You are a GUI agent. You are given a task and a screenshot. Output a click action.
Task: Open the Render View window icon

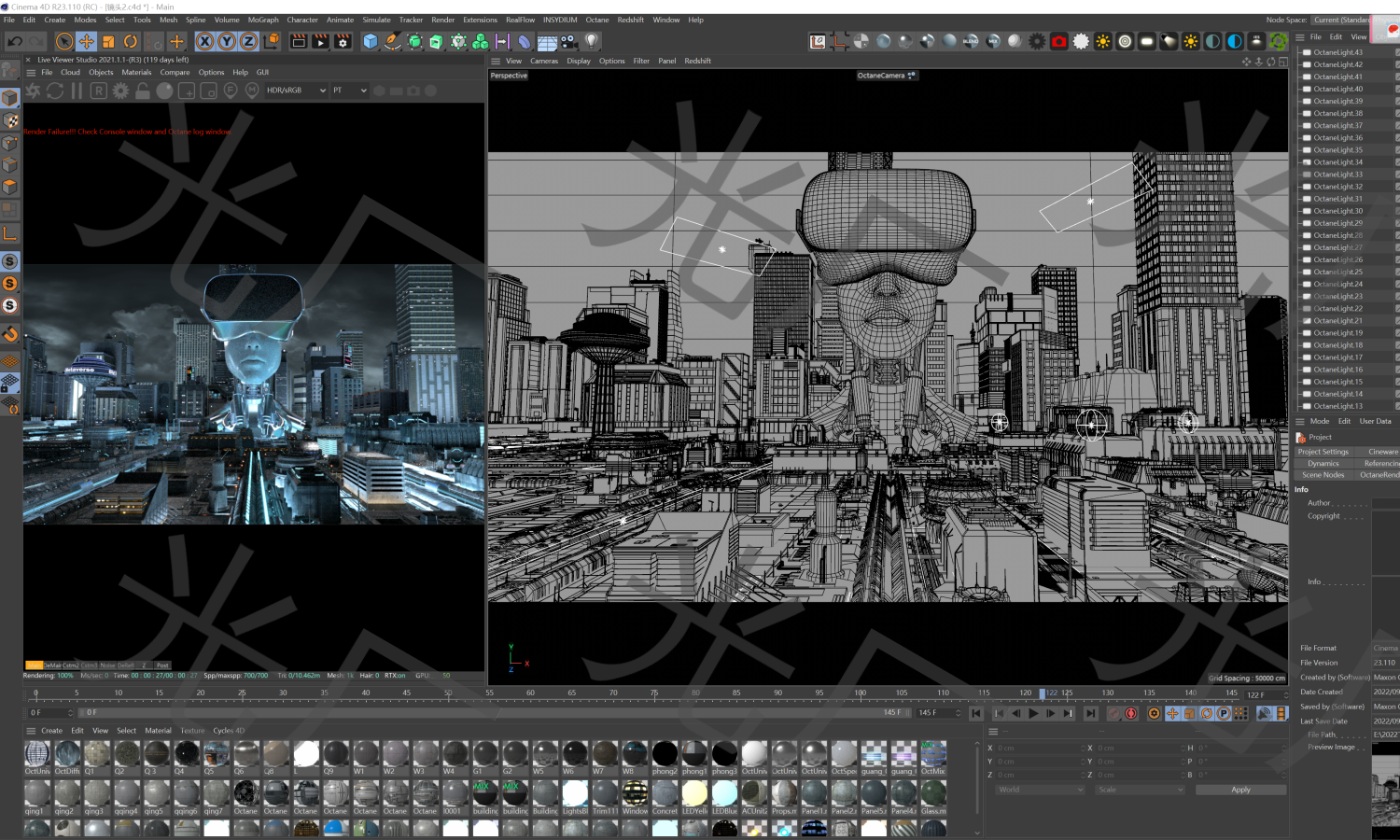[x=299, y=41]
